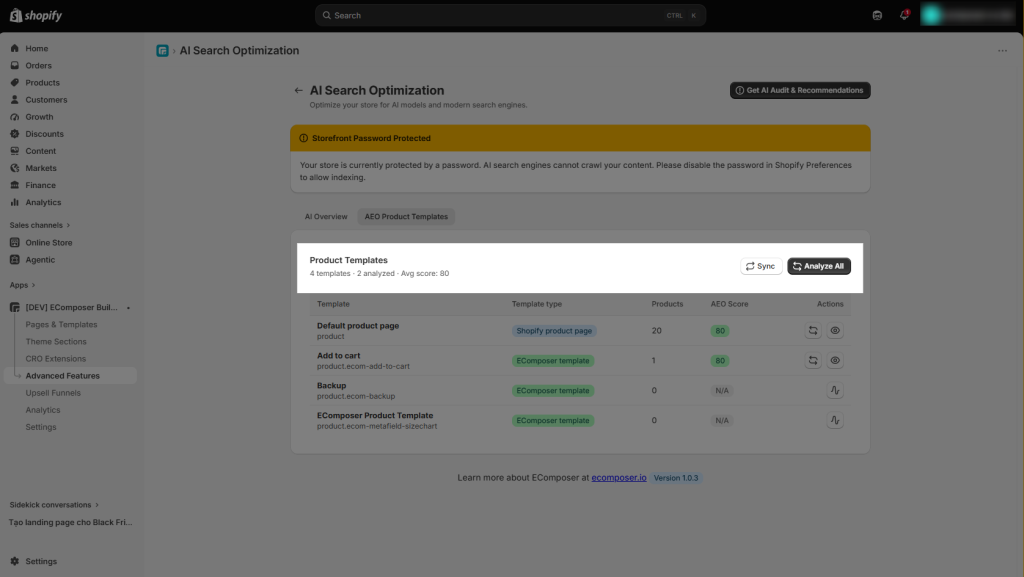
Task: Analyze EComposer Product Template row
Action: tap(835, 420)
